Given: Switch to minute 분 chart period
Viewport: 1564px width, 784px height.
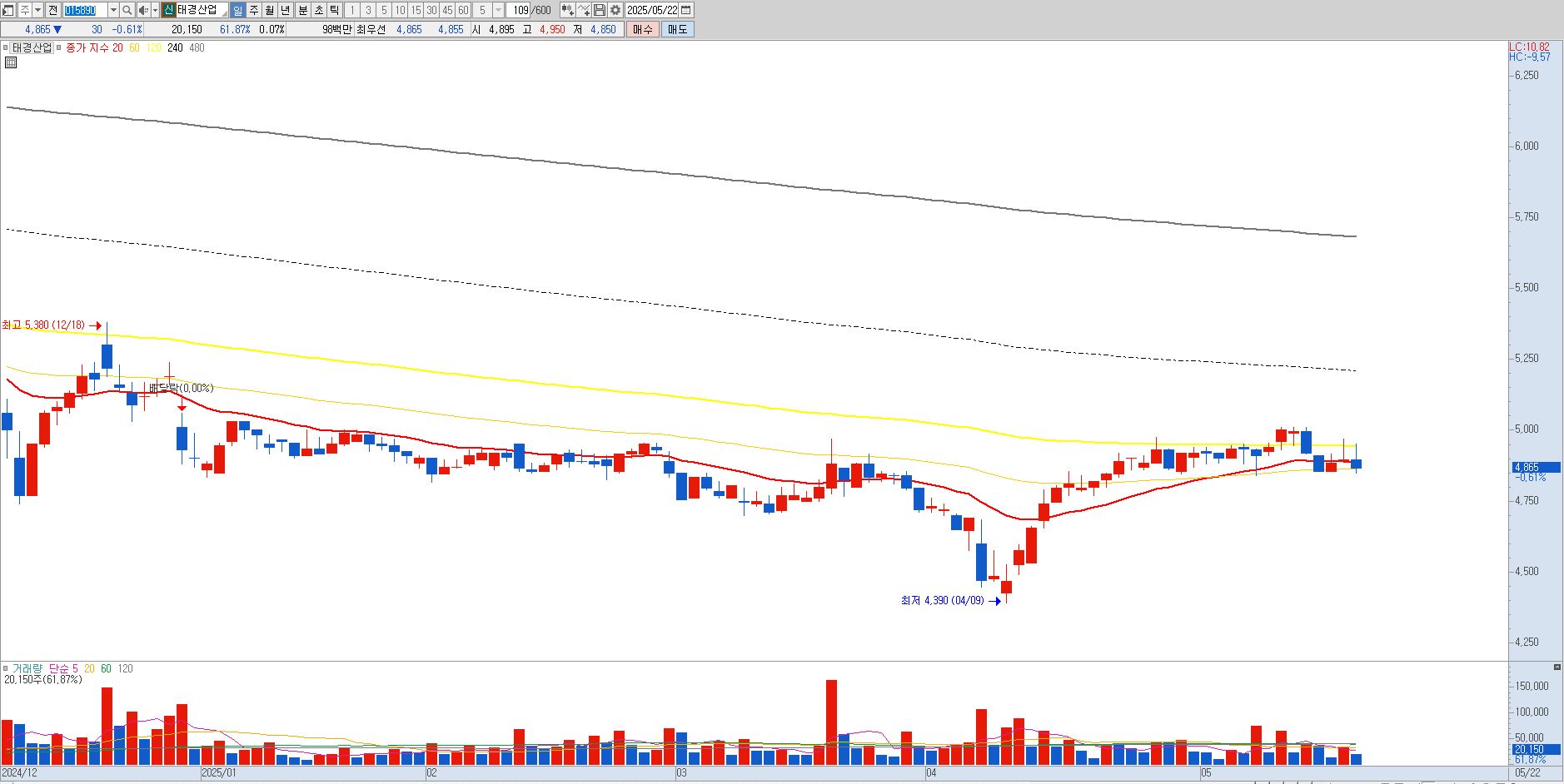Looking at the screenshot, I should click(x=303, y=10).
